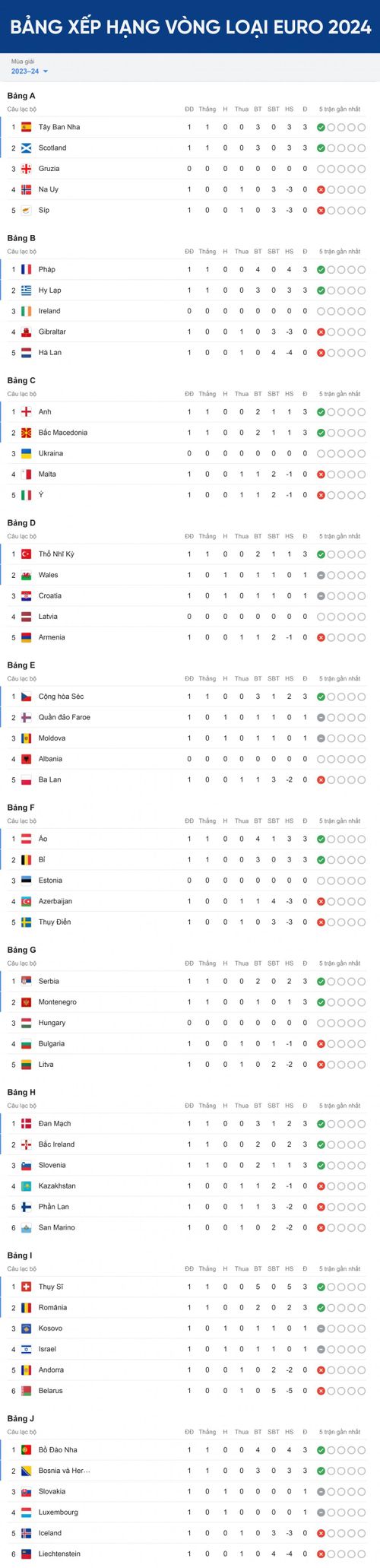Click the Denmark flag next to Đan Mạch
The width and height of the screenshot is (380, 1568).
click(x=26, y=1123)
